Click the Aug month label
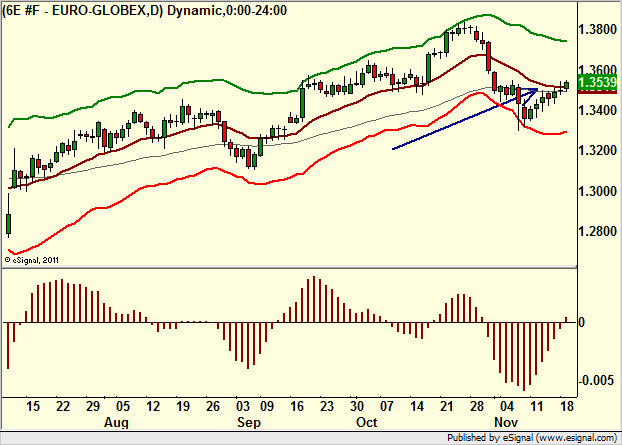The width and height of the screenshot is (622, 445). (x=116, y=422)
